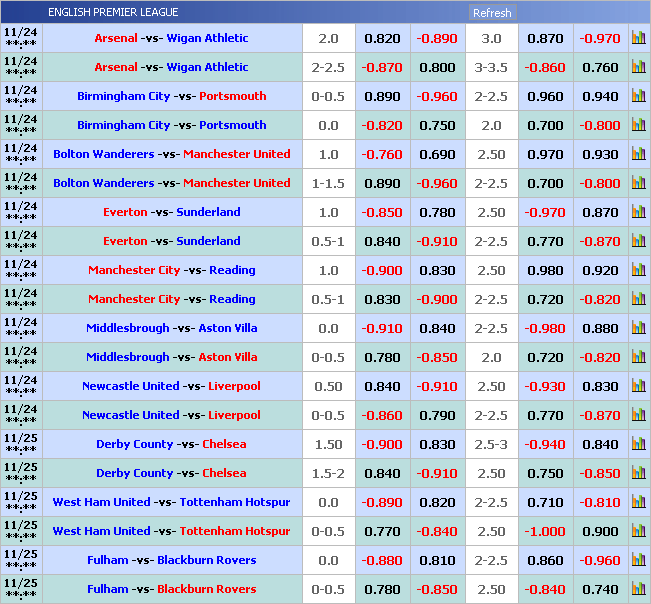Image resolution: width=651 pixels, height=604 pixels.
Task: Open chart icon for Arsenal row with 2.0 handicap
Action: (638, 38)
